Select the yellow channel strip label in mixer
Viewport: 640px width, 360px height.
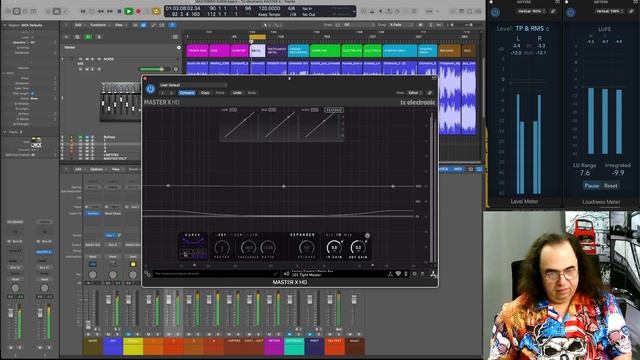click(x=133, y=346)
